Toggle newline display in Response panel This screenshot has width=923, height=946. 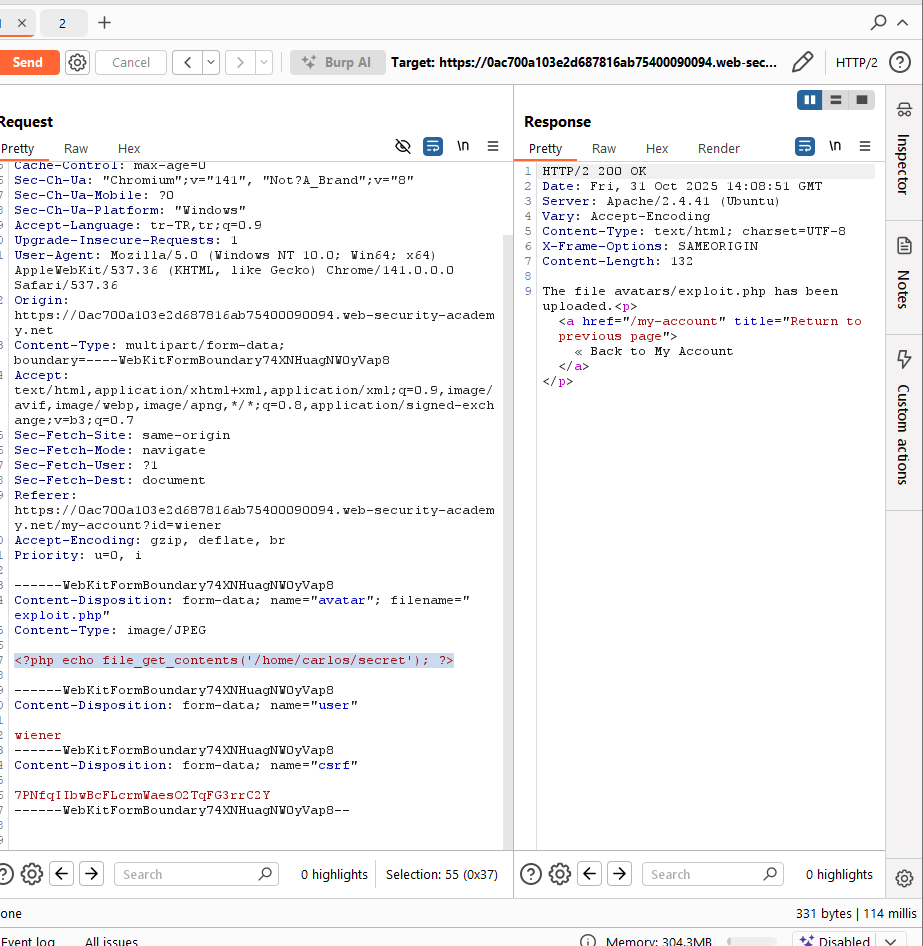tap(835, 147)
